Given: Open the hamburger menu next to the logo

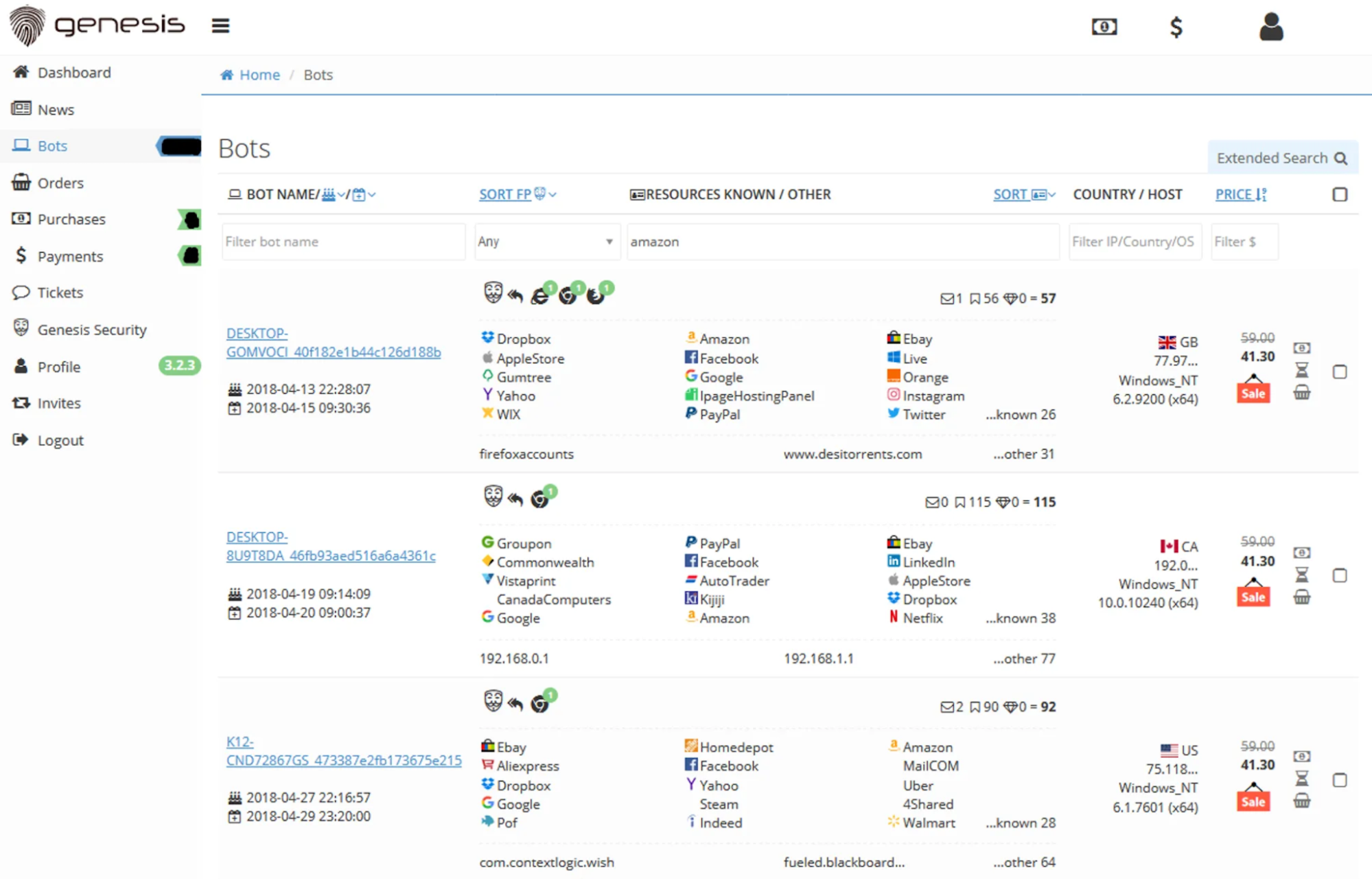Looking at the screenshot, I should [x=220, y=26].
